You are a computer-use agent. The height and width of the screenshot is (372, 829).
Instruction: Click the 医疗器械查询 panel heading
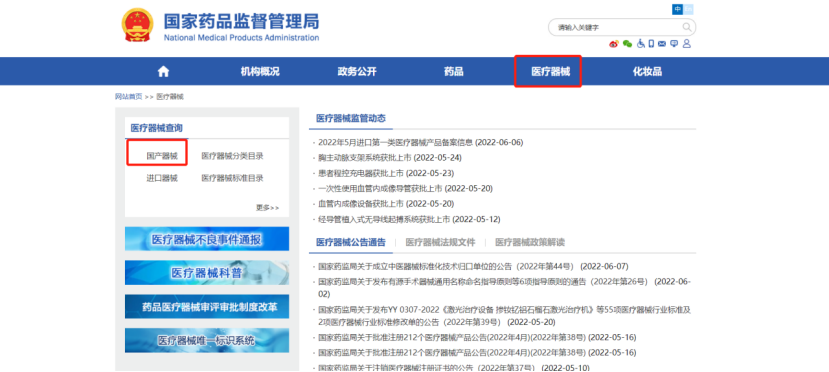[156, 128]
